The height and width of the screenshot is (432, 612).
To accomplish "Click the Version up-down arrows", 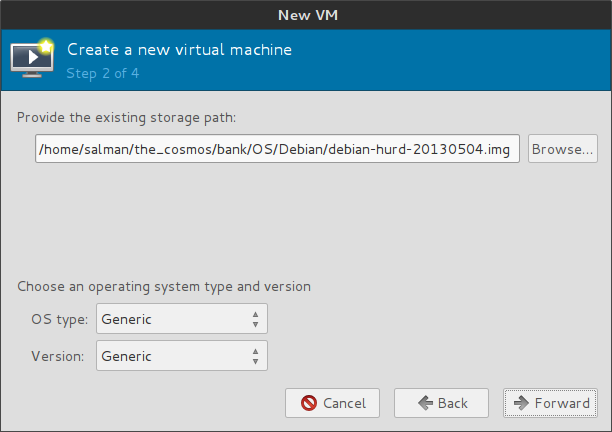I will (255, 355).
